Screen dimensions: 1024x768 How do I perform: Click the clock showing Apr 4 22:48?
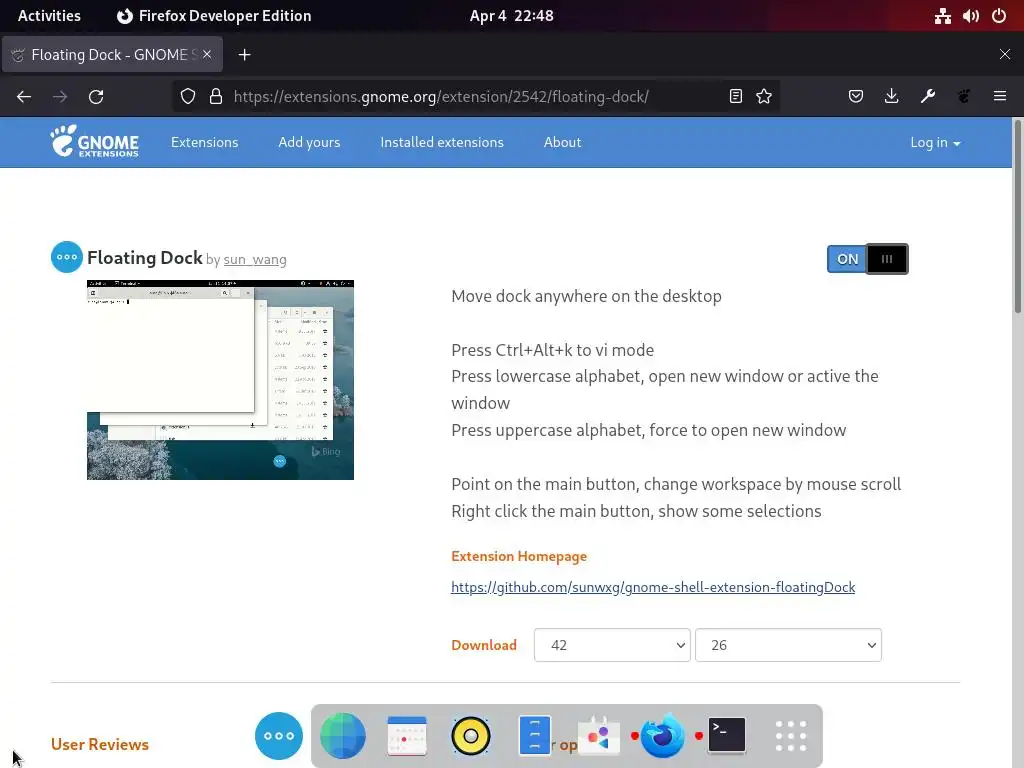point(511,16)
